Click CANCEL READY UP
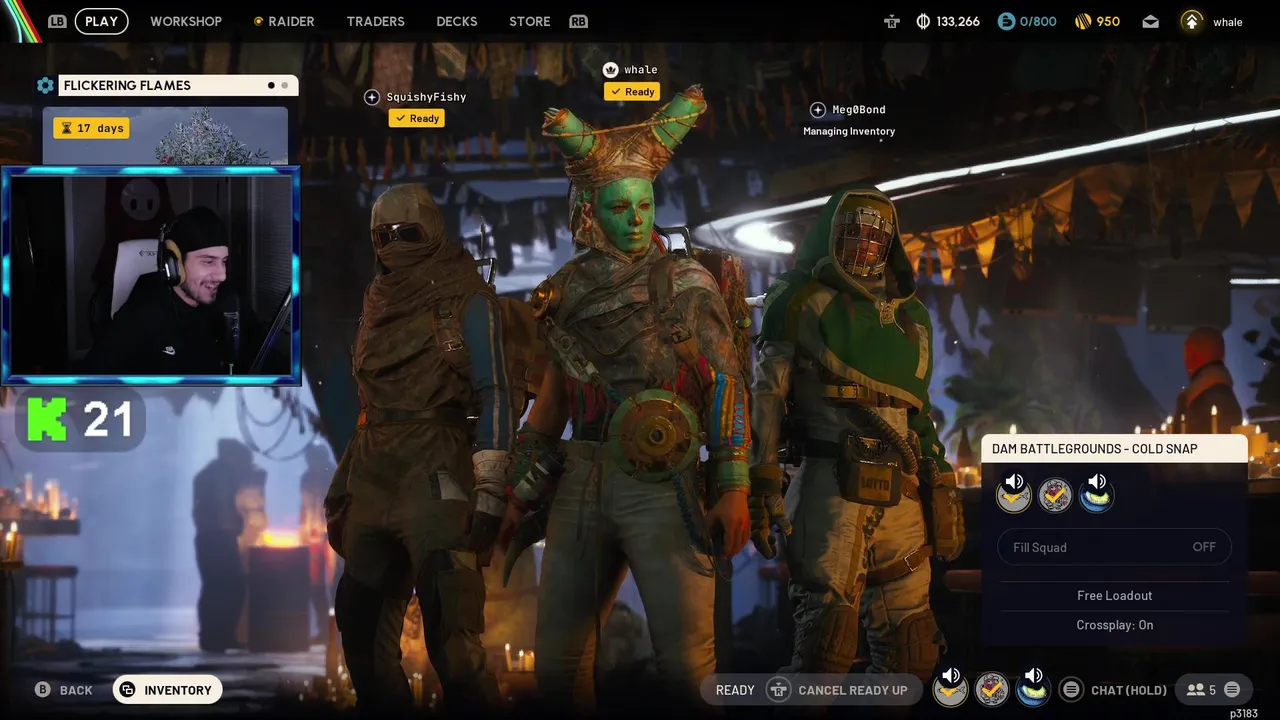Image resolution: width=1280 pixels, height=720 pixels. point(853,690)
